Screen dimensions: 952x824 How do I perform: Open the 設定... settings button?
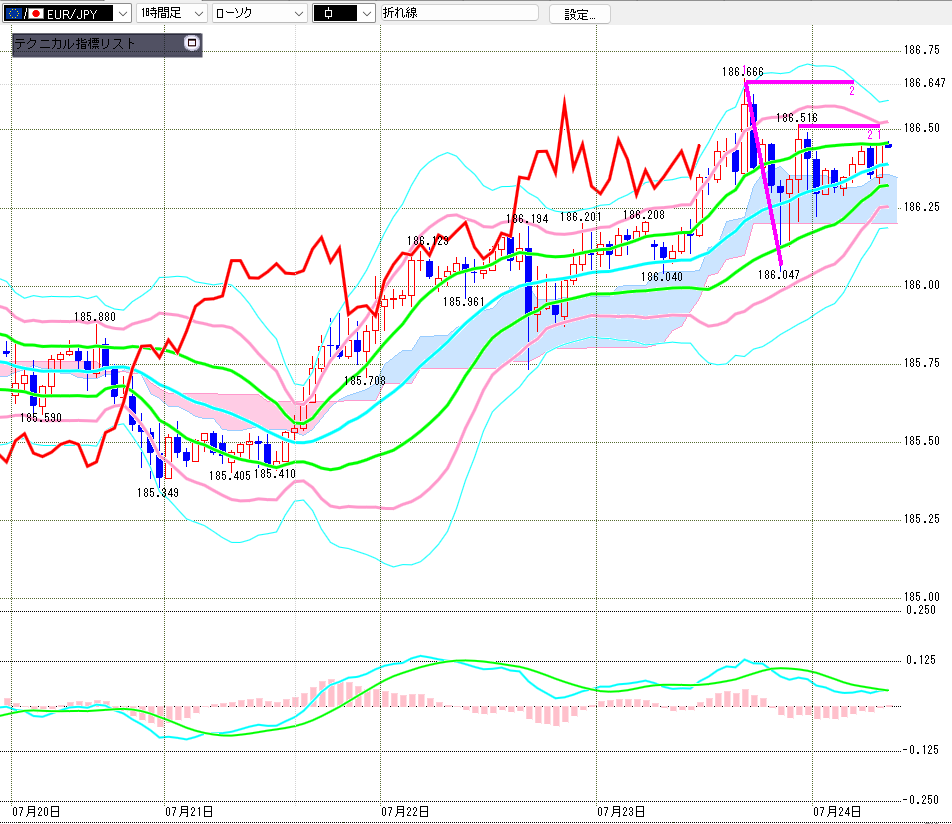point(579,14)
